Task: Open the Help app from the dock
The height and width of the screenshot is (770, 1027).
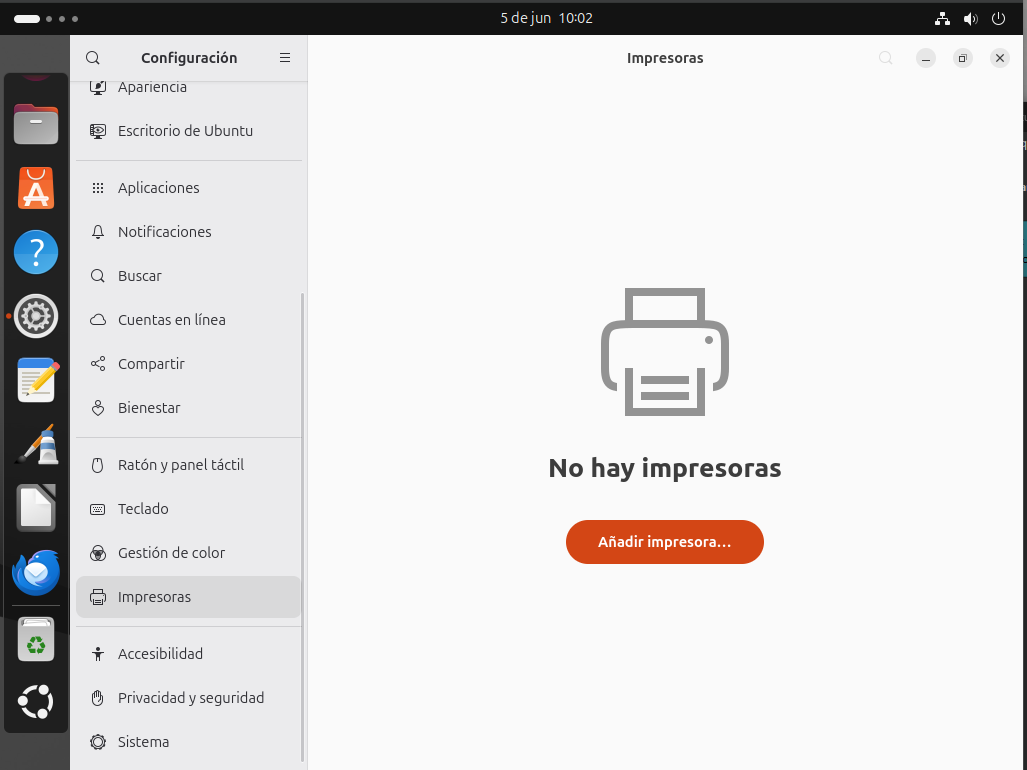Action: coord(36,252)
